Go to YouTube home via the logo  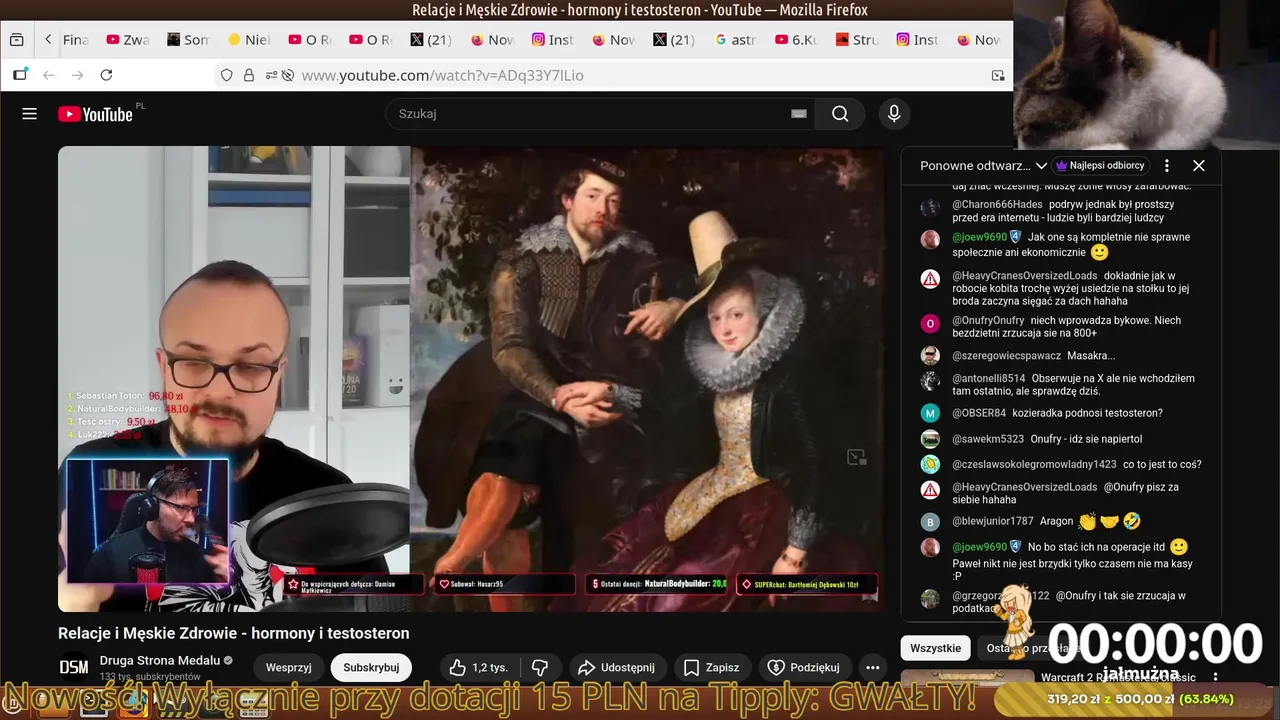(x=96, y=114)
